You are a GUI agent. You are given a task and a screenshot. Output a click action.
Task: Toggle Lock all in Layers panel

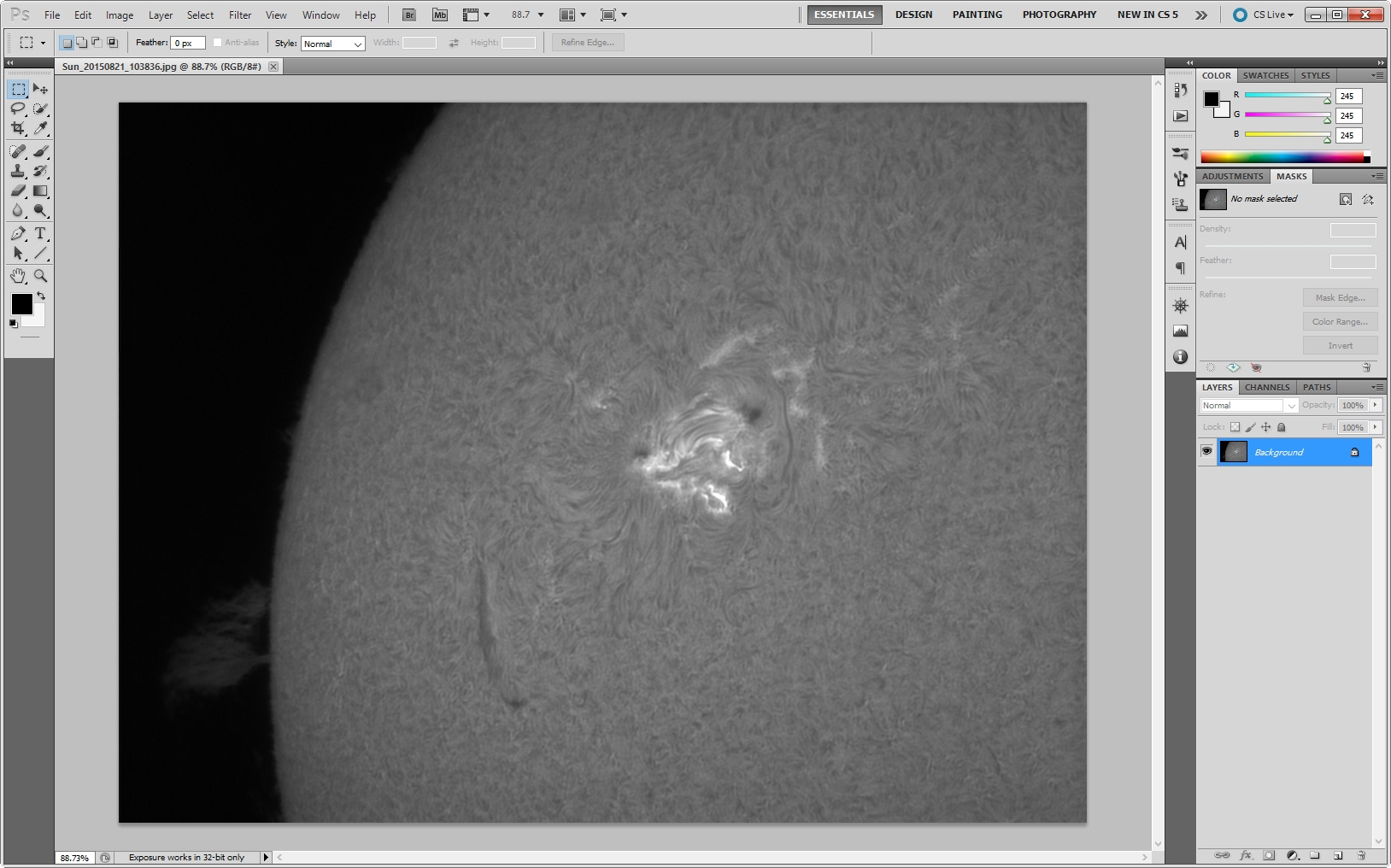(x=1281, y=427)
